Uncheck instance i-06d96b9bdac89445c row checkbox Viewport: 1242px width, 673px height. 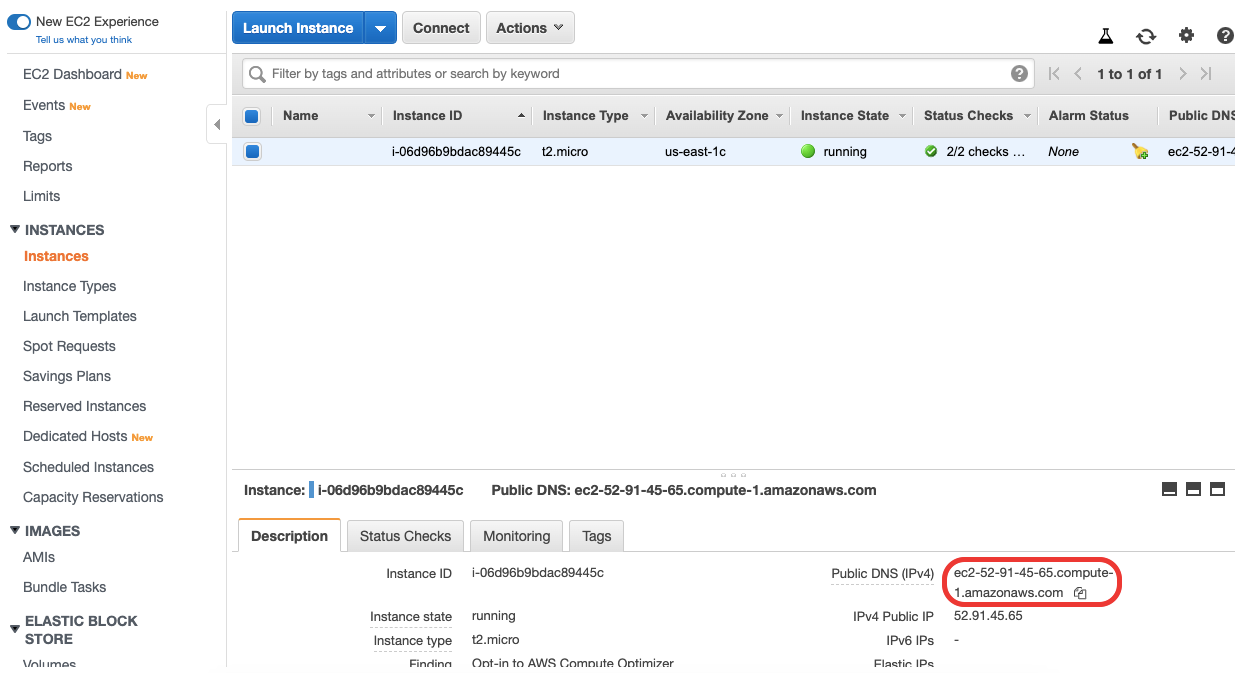coord(252,152)
